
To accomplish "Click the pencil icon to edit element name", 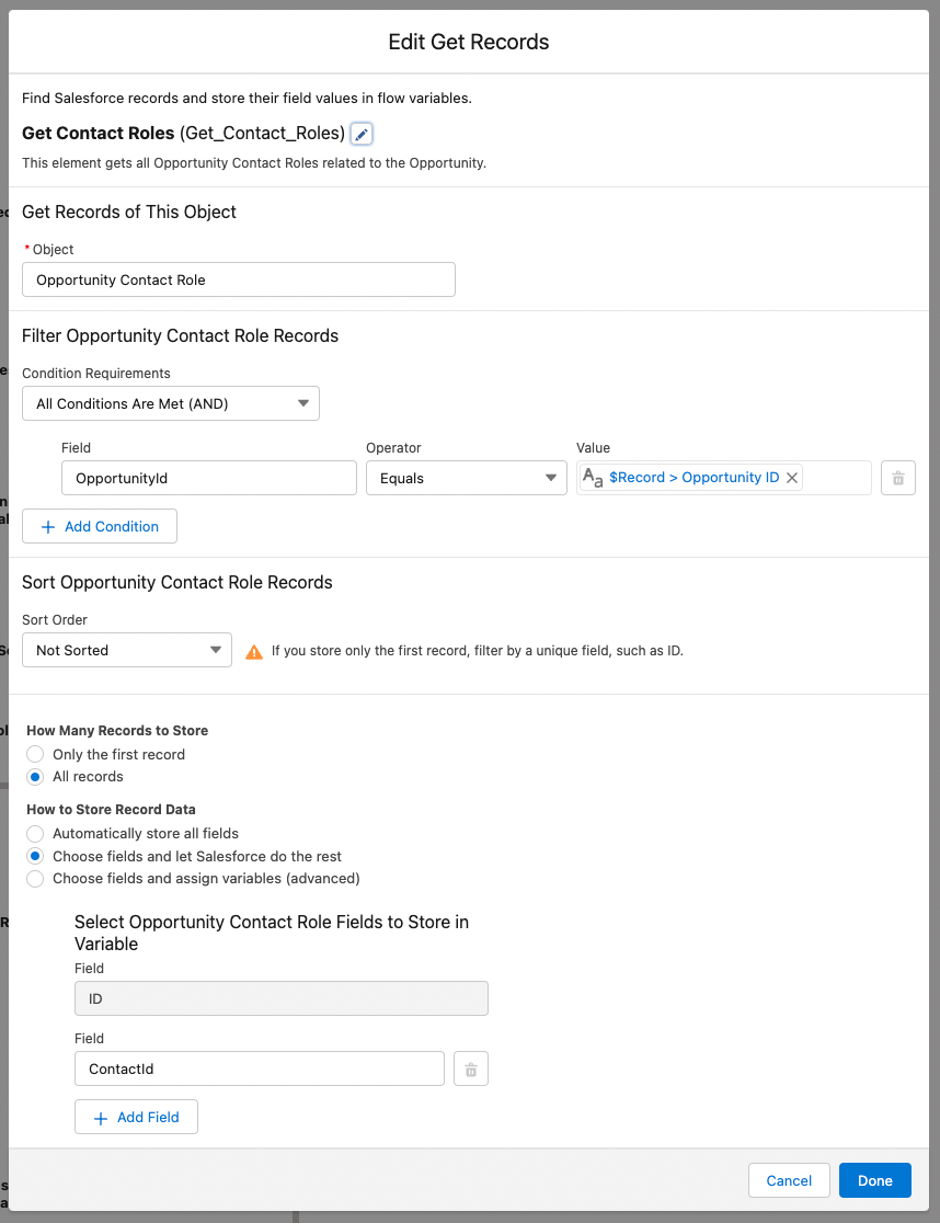I will click(x=361, y=133).
